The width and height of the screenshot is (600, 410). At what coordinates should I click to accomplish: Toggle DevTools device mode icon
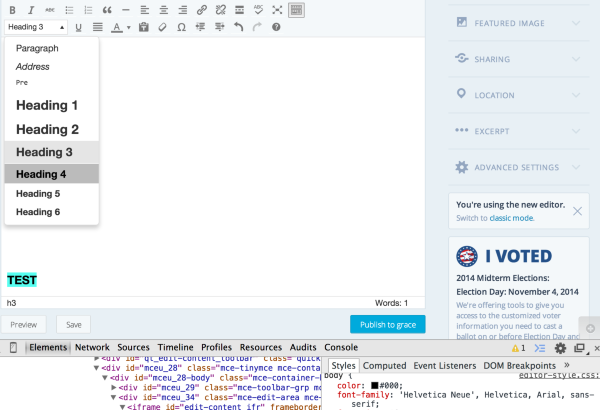(13, 348)
